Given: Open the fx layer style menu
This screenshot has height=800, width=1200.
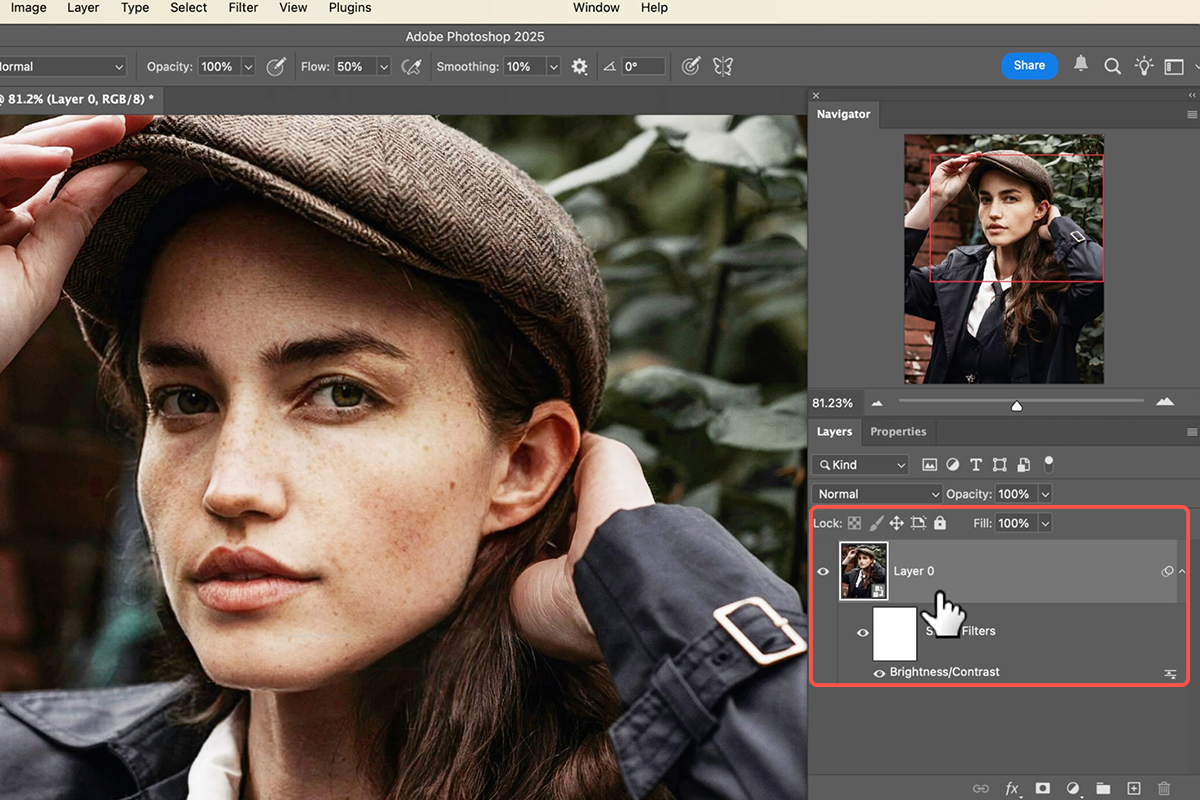Looking at the screenshot, I should (1012, 789).
